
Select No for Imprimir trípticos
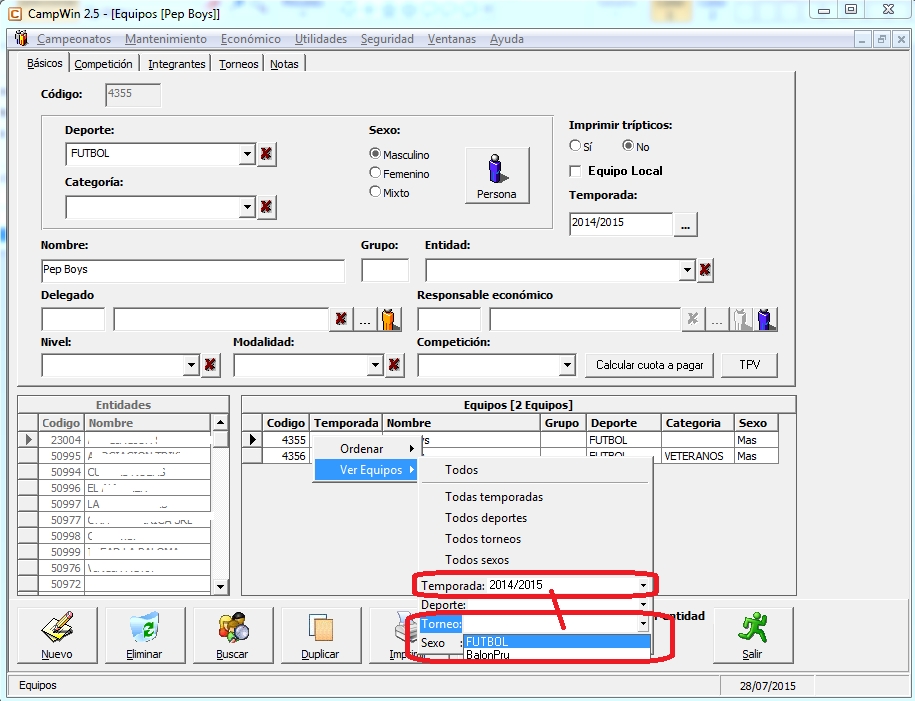tap(628, 145)
